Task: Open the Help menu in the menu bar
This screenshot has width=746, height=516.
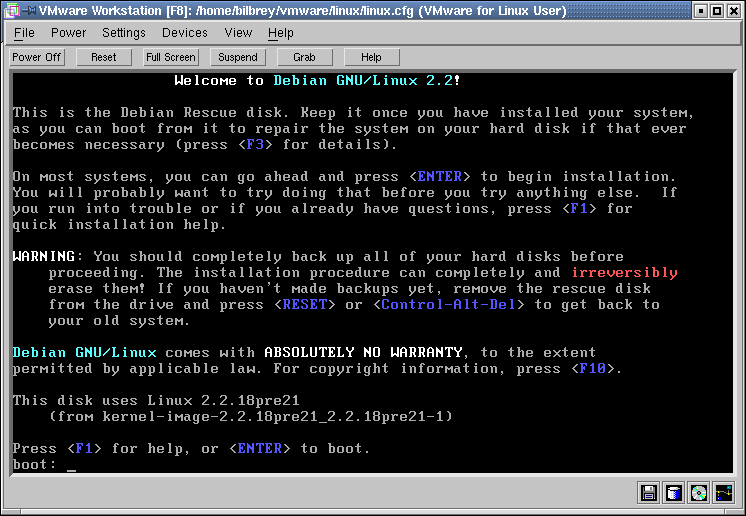Action: [281, 33]
